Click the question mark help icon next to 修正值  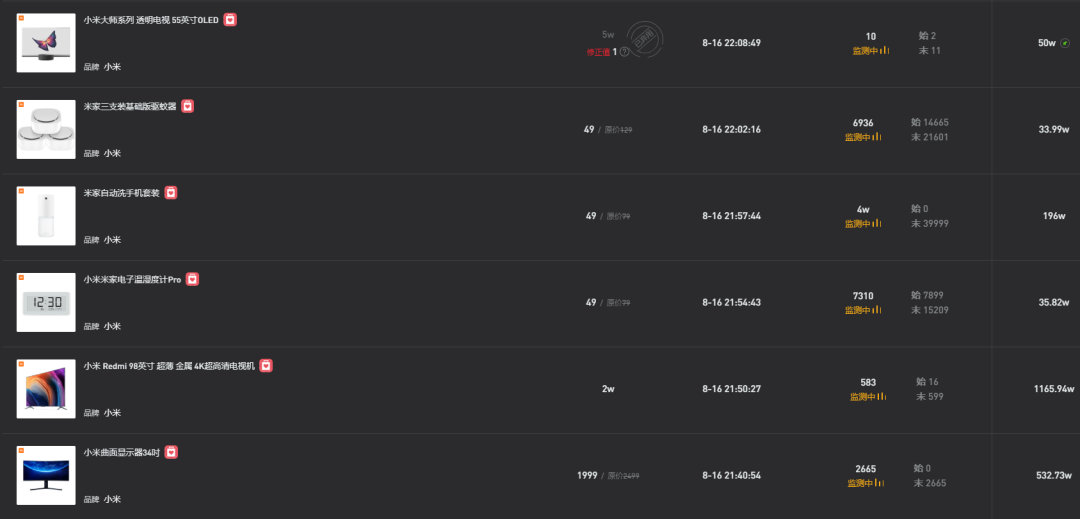[x=624, y=52]
